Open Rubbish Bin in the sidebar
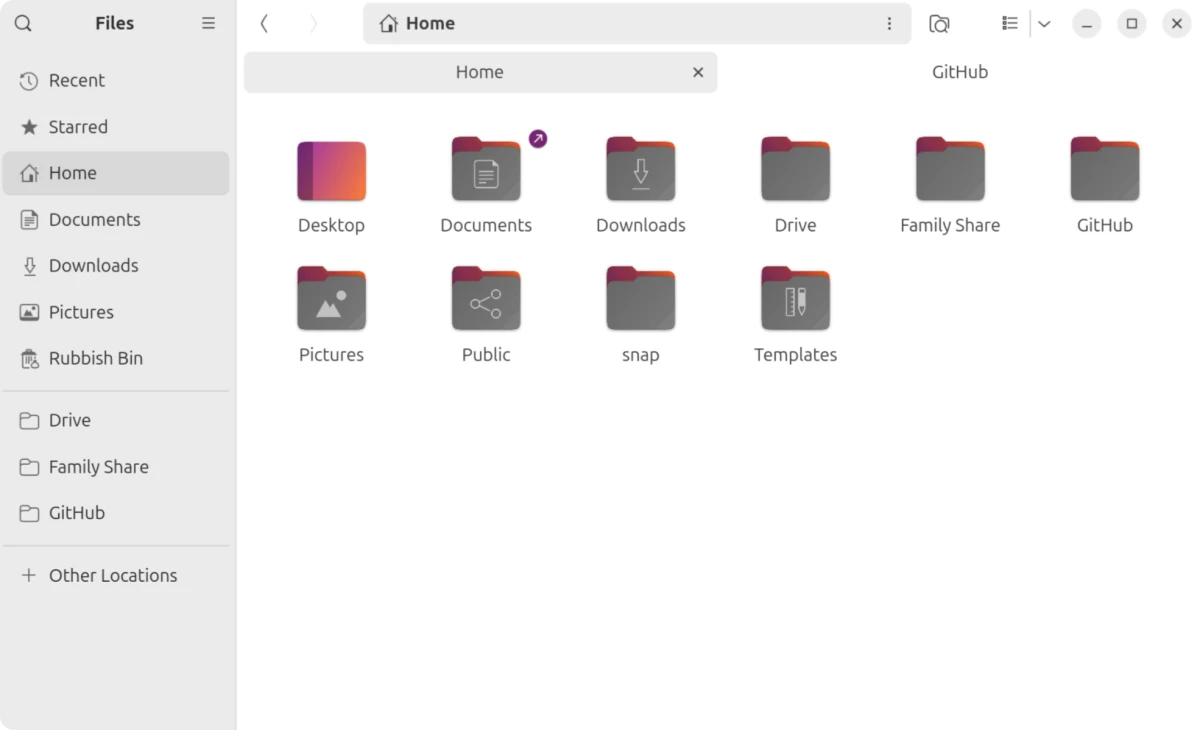The width and height of the screenshot is (1200, 730). click(95, 358)
